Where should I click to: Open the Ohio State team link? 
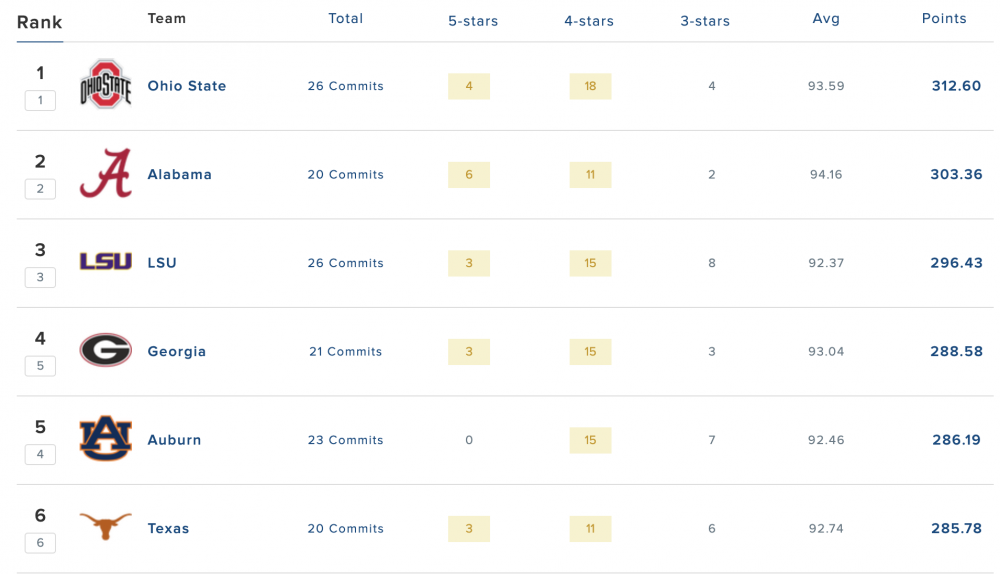[x=187, y=86]
